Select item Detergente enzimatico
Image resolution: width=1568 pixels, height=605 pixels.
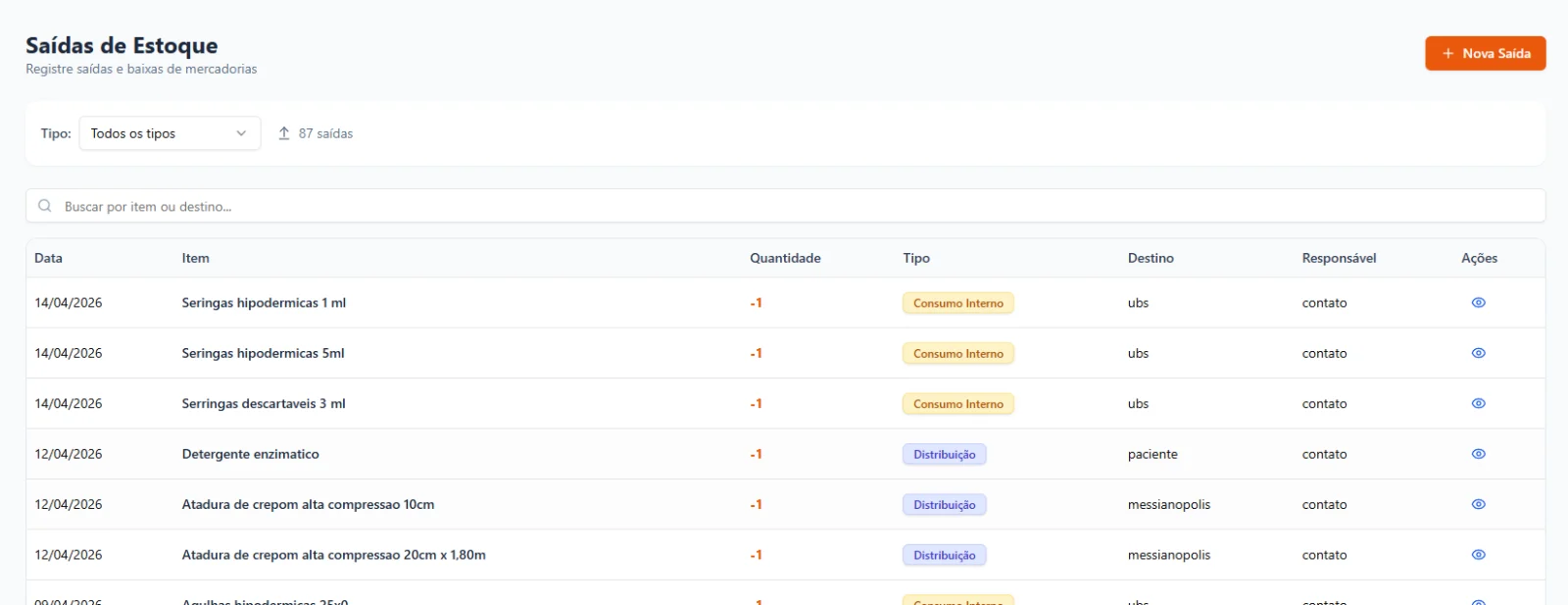(250, 454)
